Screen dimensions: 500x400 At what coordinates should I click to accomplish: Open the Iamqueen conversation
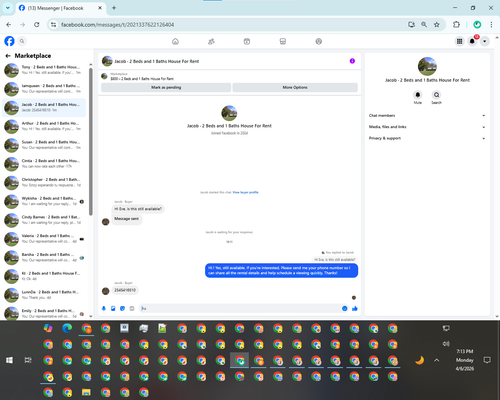[44, 89]
